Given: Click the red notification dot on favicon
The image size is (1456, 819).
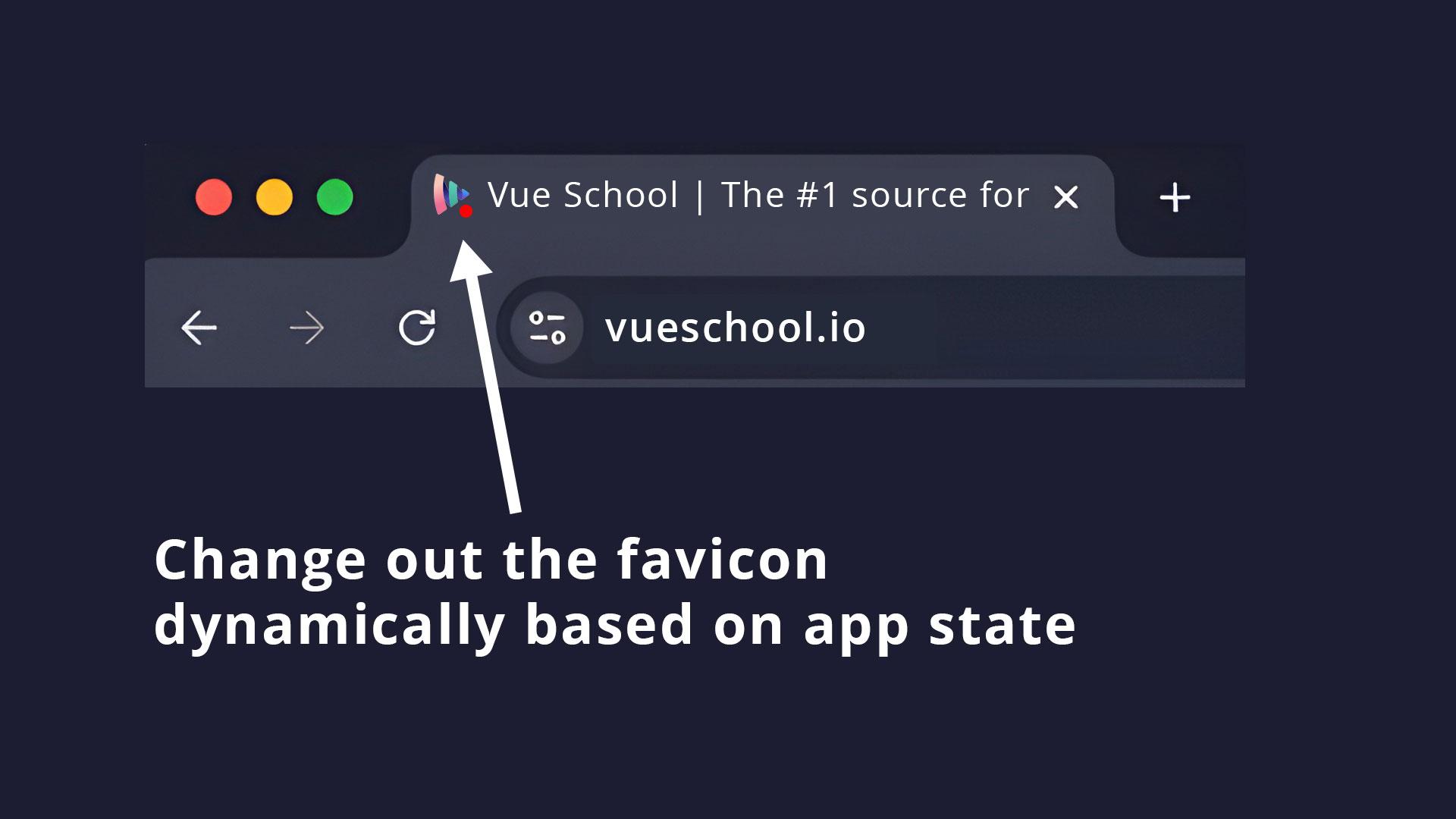Looking at the screenshot, I should coord(466,212).
